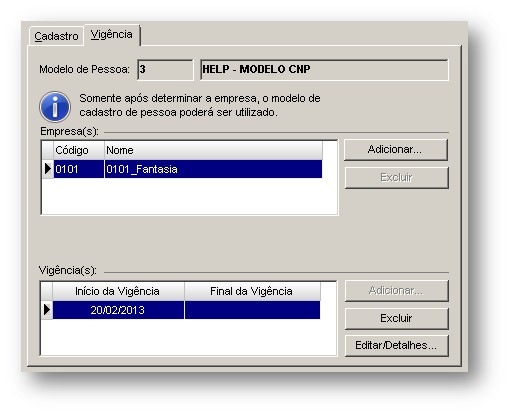Click the blue information icon

(55, 107)
